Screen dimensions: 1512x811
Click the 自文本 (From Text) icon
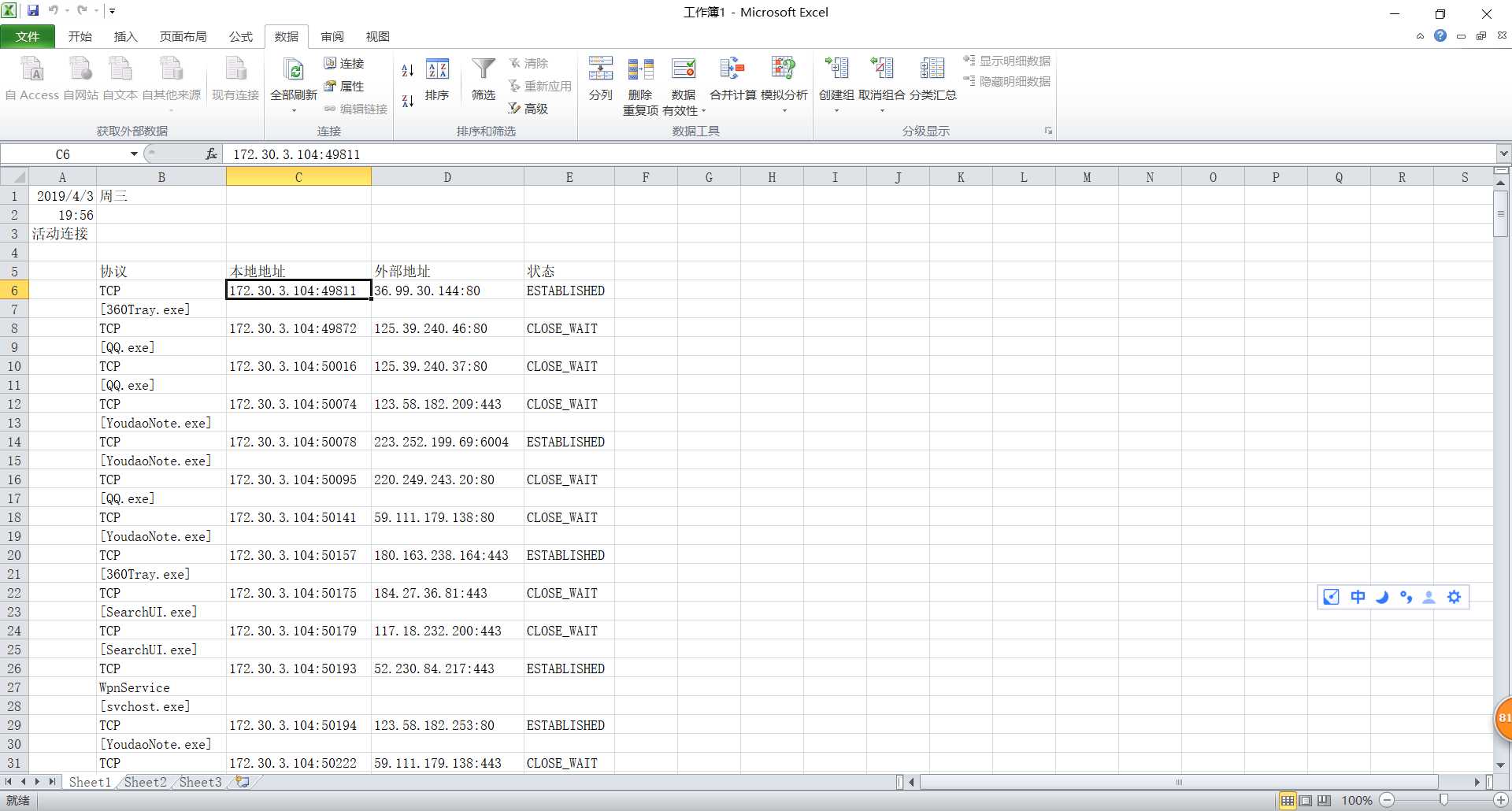pyautogui.click(x=120, y=69)
